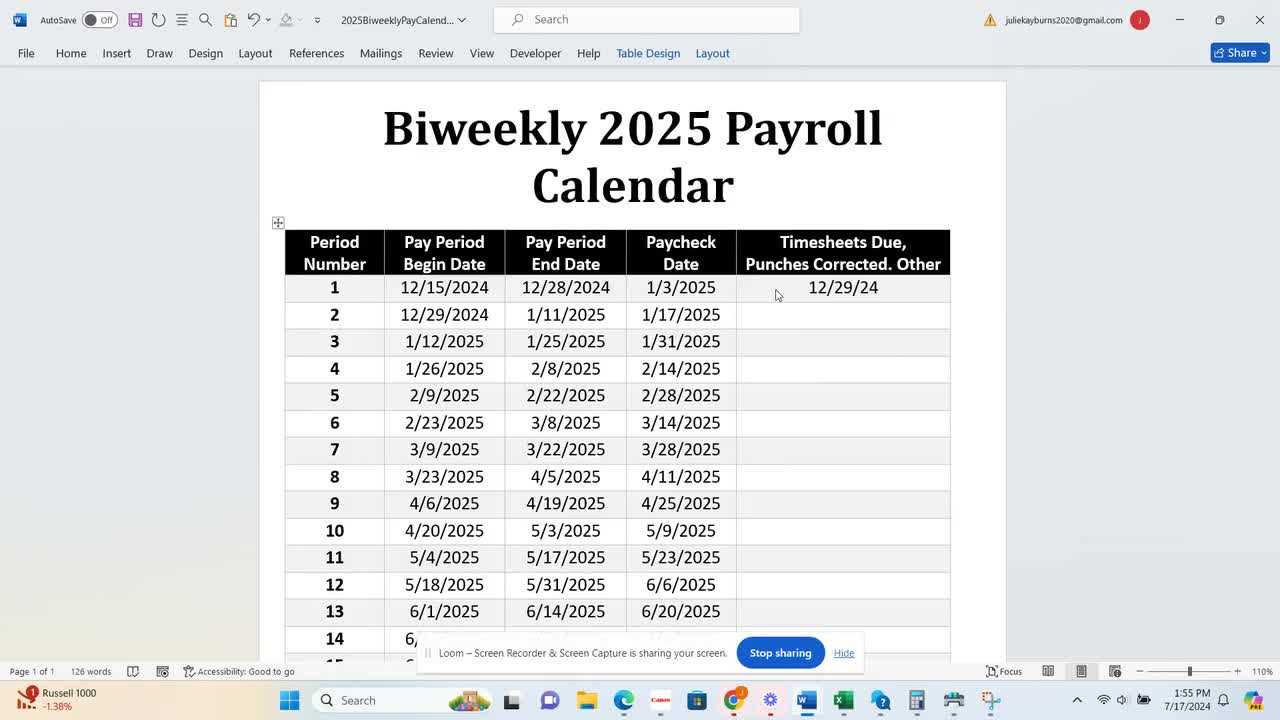Enable Focus mode in the status bar
The width and height of the screenshot is (1280, 720).
(1005, 671)
